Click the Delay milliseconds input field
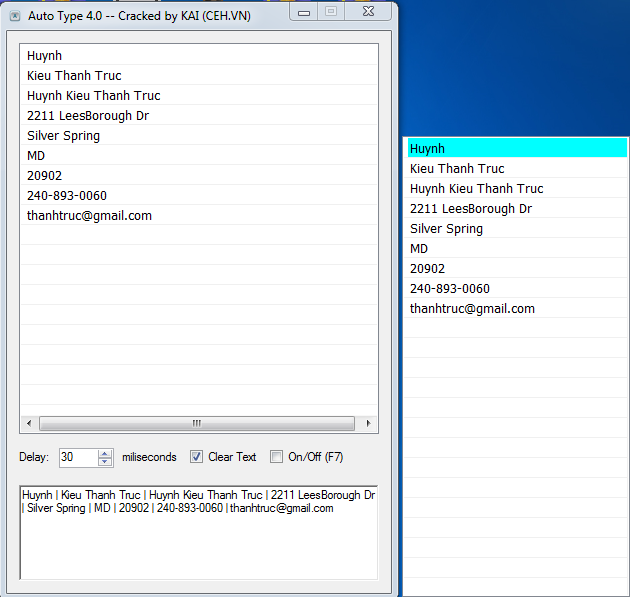 point(78,457)
